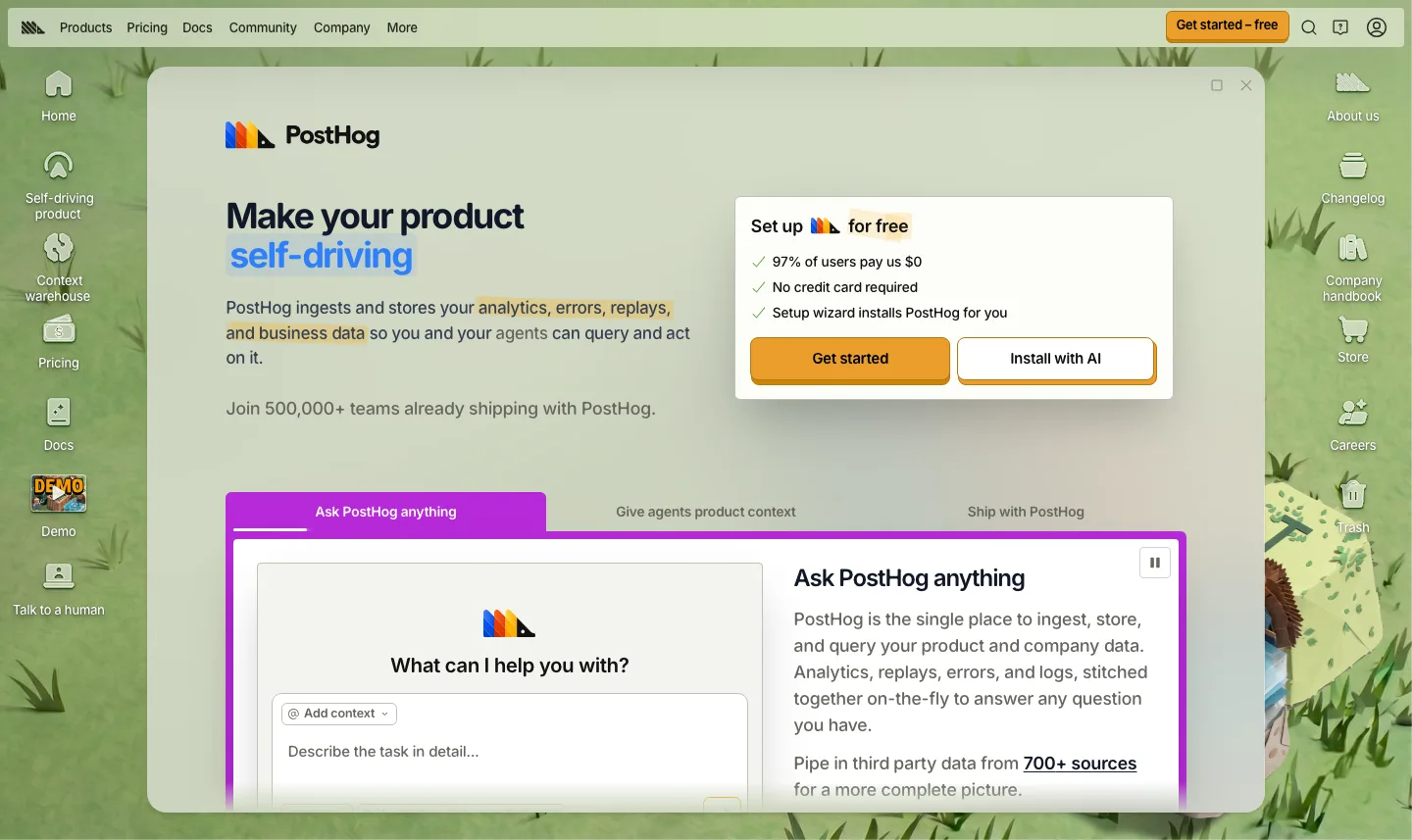The width and height of the screenshot is (1412, 840).
Task: Open the Self-driving product icon
Action: tap(59, 184)
